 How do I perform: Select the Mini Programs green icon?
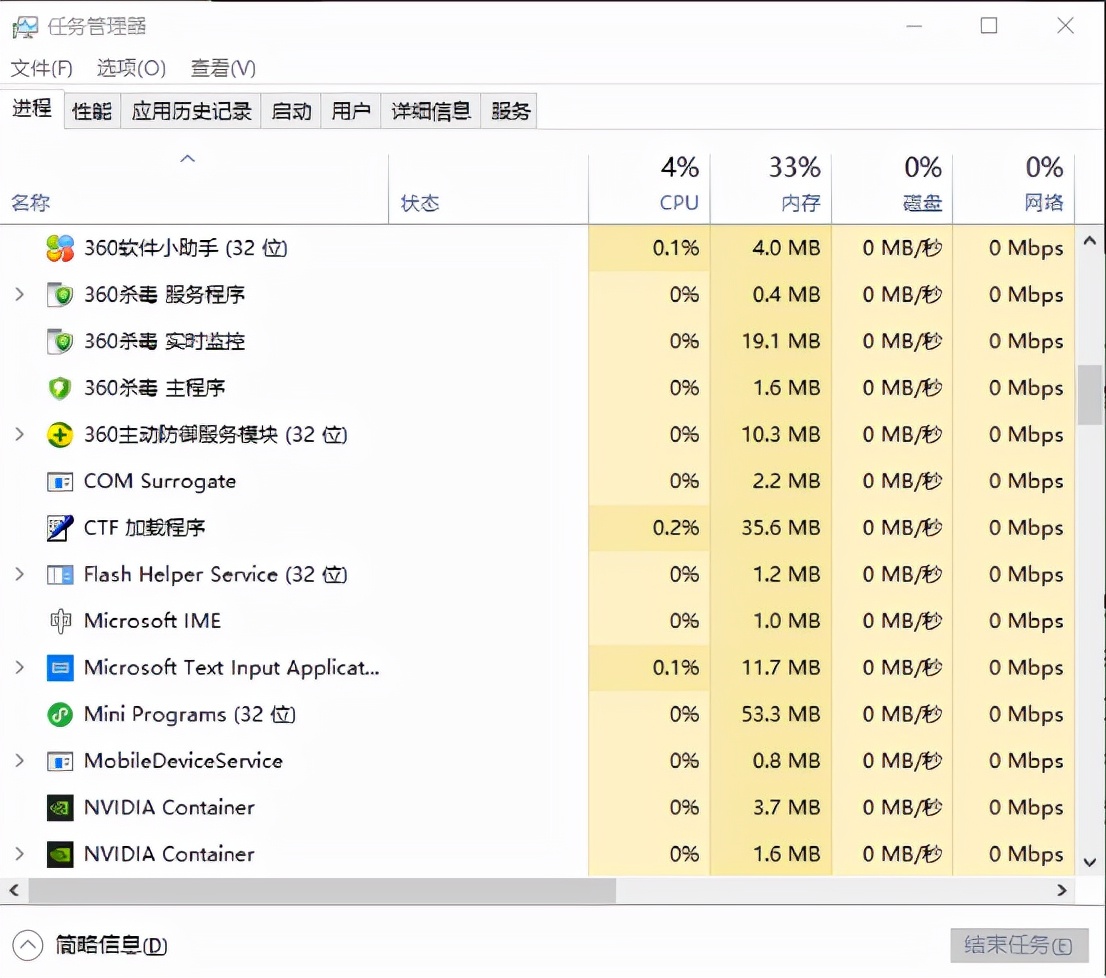pos(60,714)
